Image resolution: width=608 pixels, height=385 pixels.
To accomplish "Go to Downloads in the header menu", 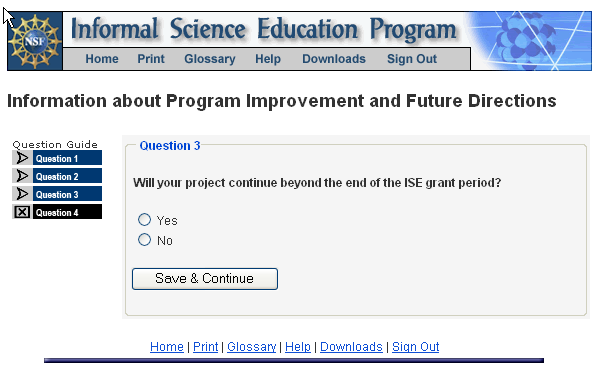I will coord(334,59).
